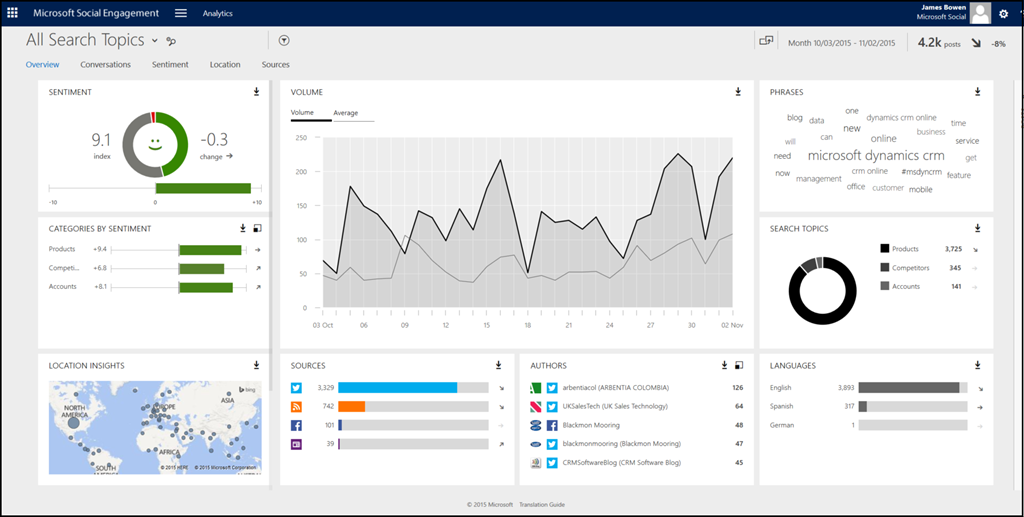Download the Search Topics widget data
This screenshot has width=1024, height=517.
[978, 228]
